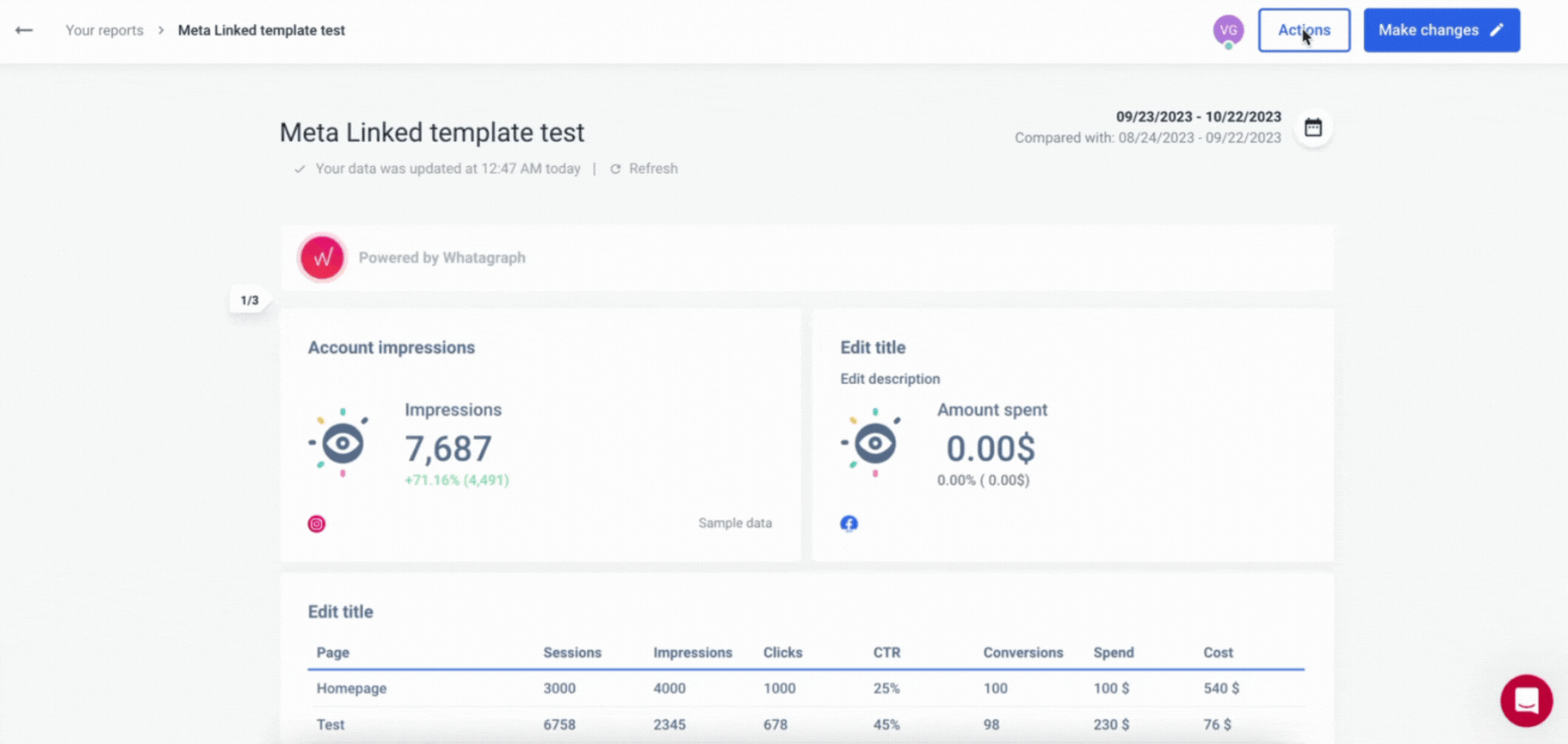Click the 100 $ spend cell

1112,689
